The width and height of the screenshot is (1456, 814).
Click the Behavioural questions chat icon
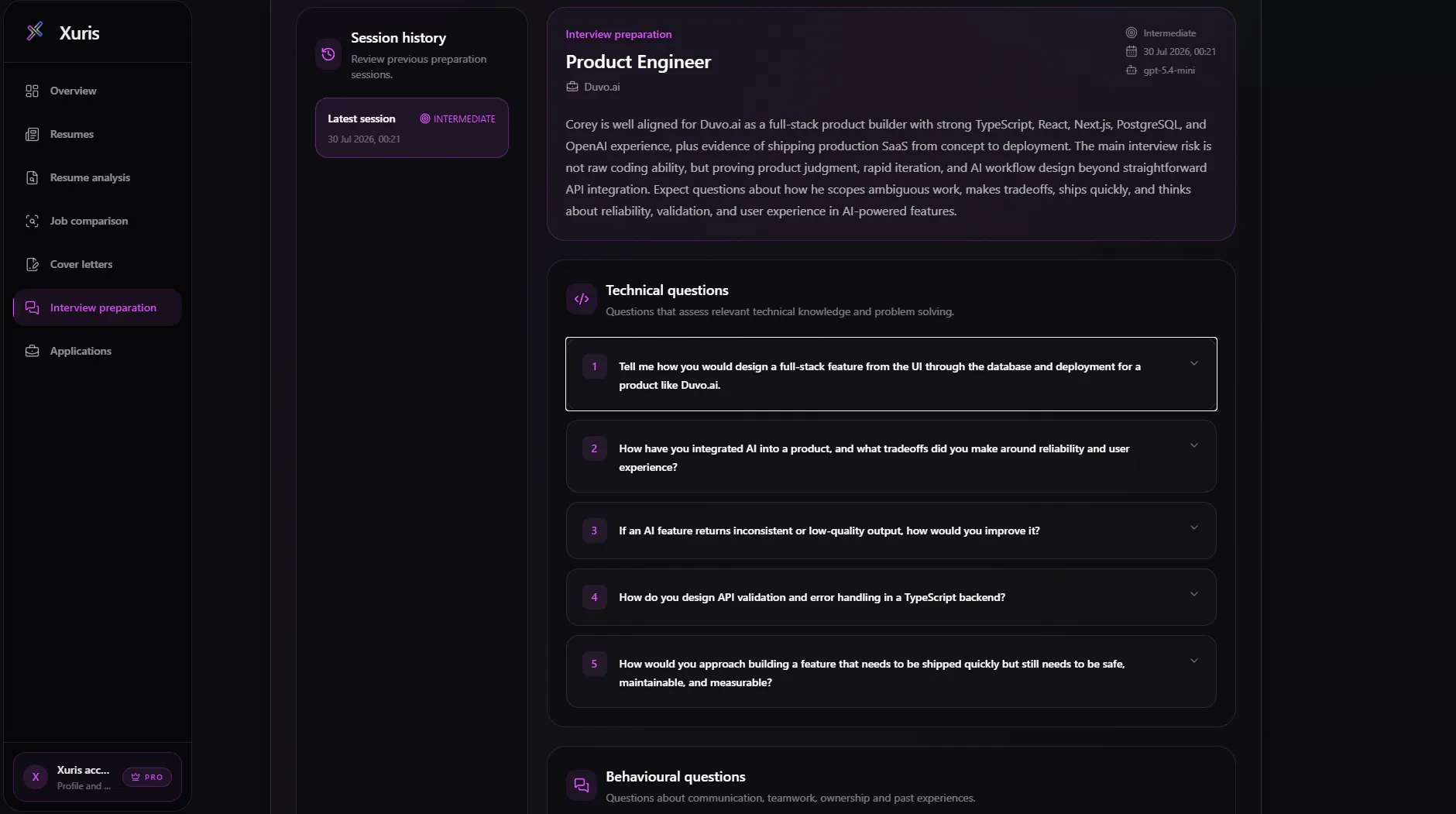click(582, 785)
